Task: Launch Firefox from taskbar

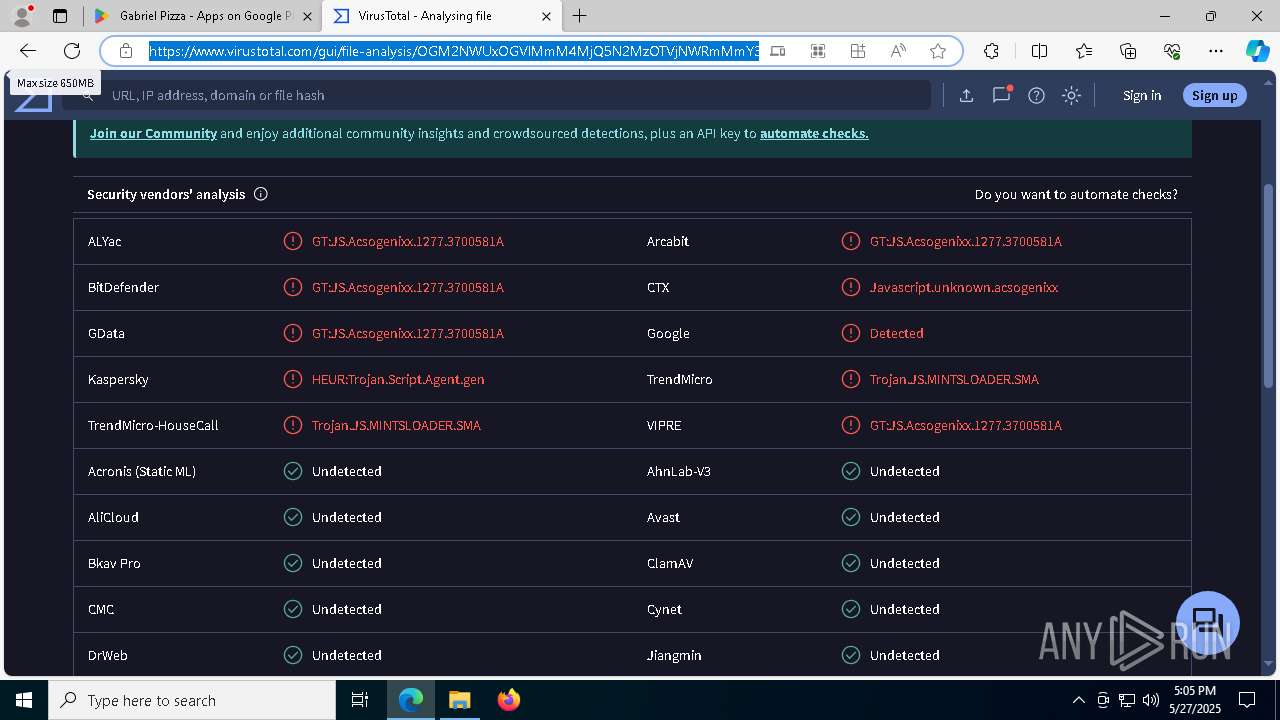Action: click(x=508, y=700)
